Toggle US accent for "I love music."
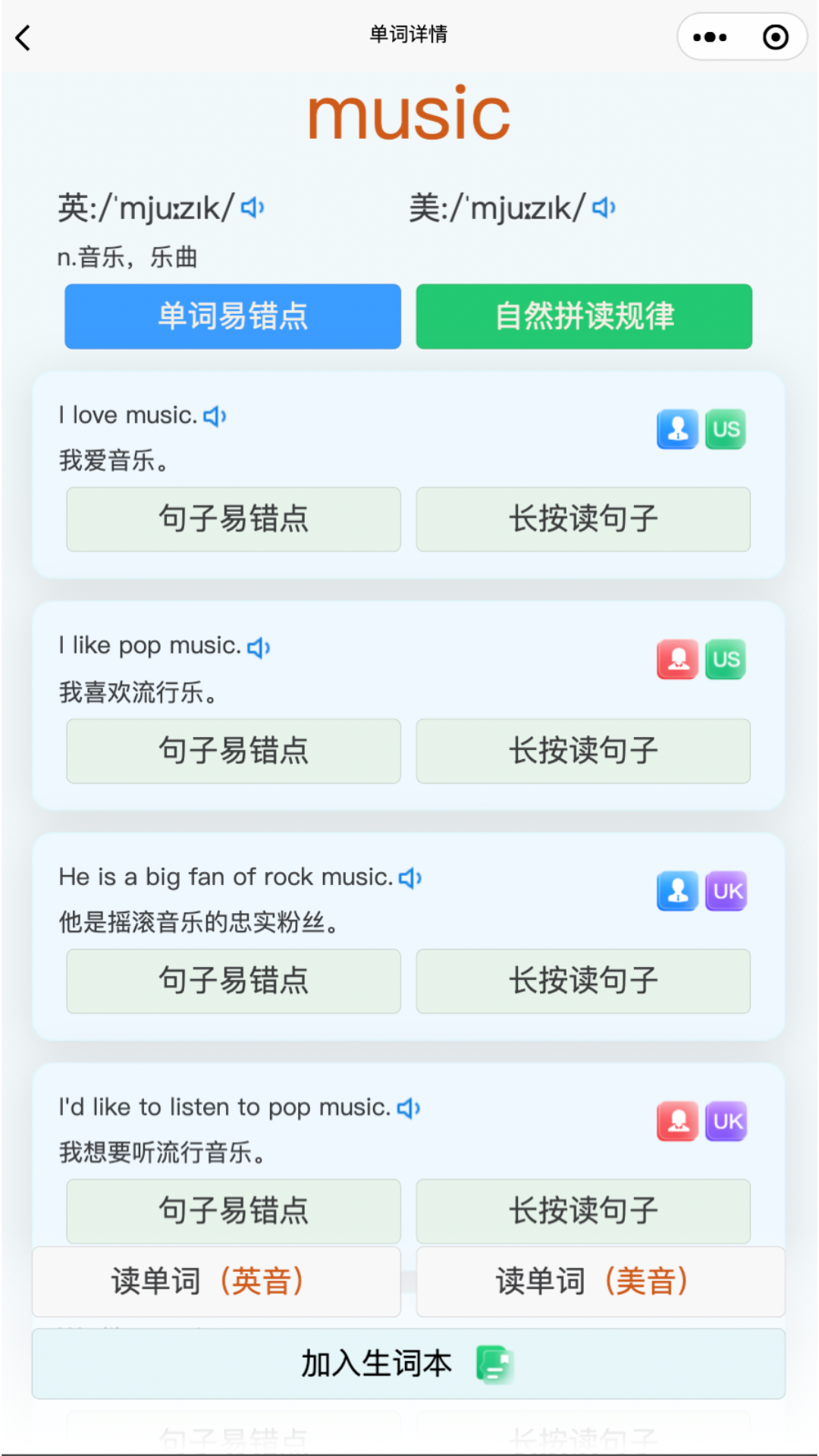 point(726,429)
